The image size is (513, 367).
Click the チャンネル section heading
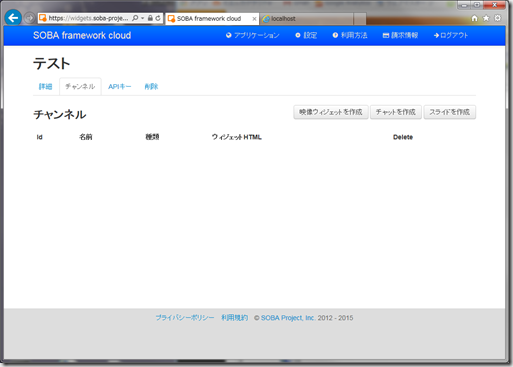click(x=60, y=115)
